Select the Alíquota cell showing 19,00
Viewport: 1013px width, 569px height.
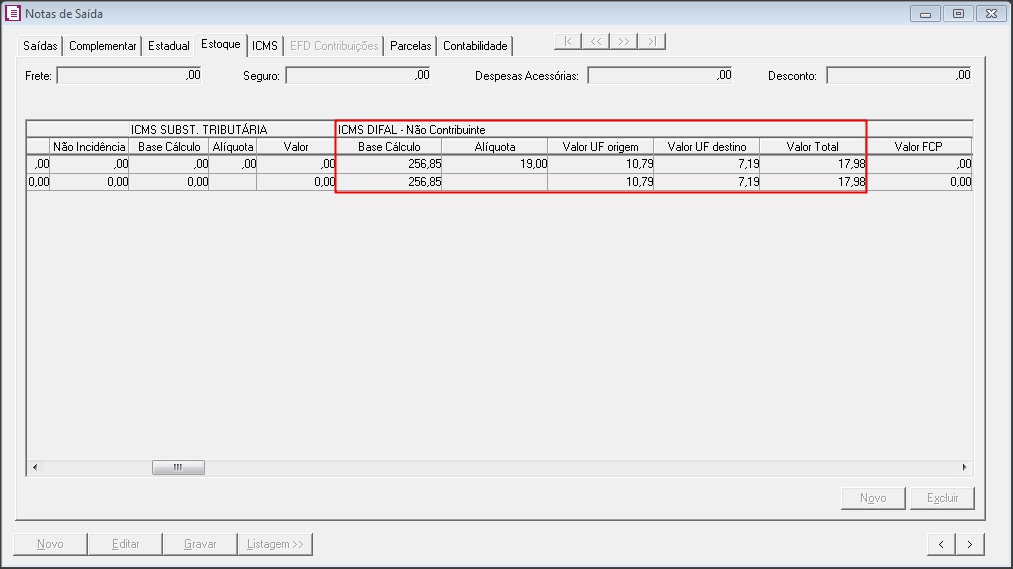(494, 164)
